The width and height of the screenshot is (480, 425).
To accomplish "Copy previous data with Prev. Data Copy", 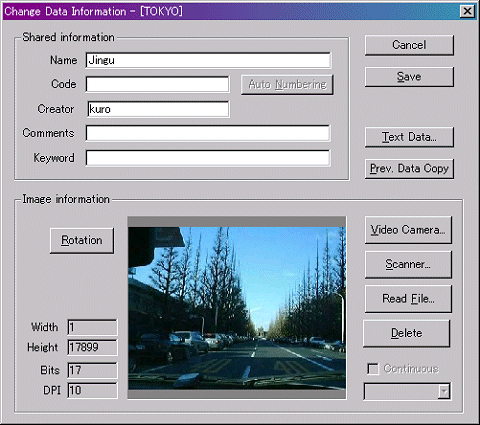I will (x=409, y=169).
